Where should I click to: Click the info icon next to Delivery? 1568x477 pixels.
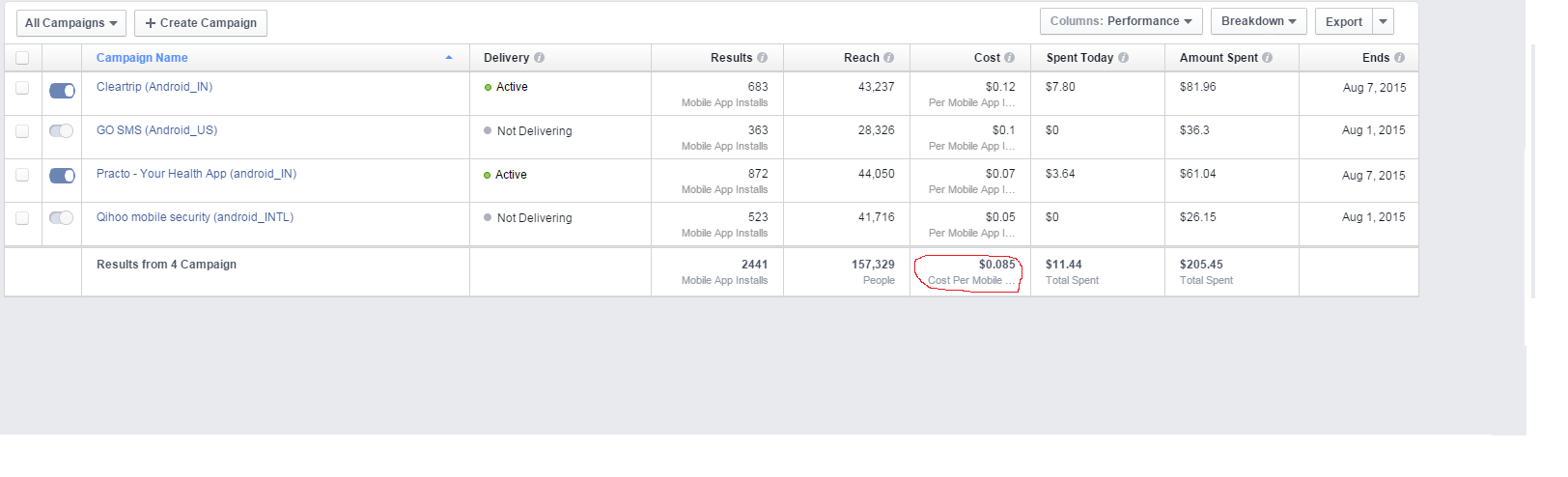[540, 58]
